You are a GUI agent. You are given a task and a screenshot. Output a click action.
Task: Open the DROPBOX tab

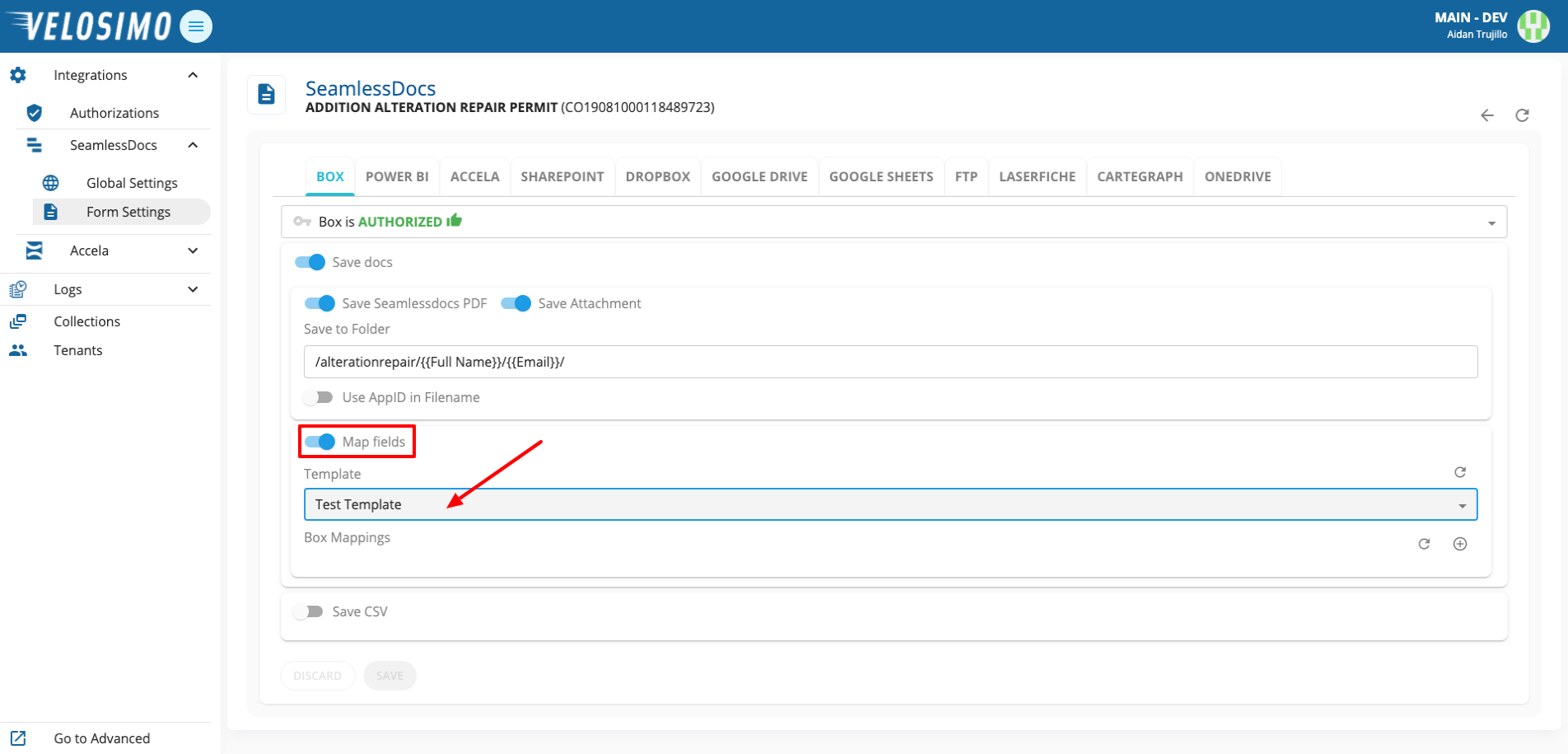tap(658, 176)
